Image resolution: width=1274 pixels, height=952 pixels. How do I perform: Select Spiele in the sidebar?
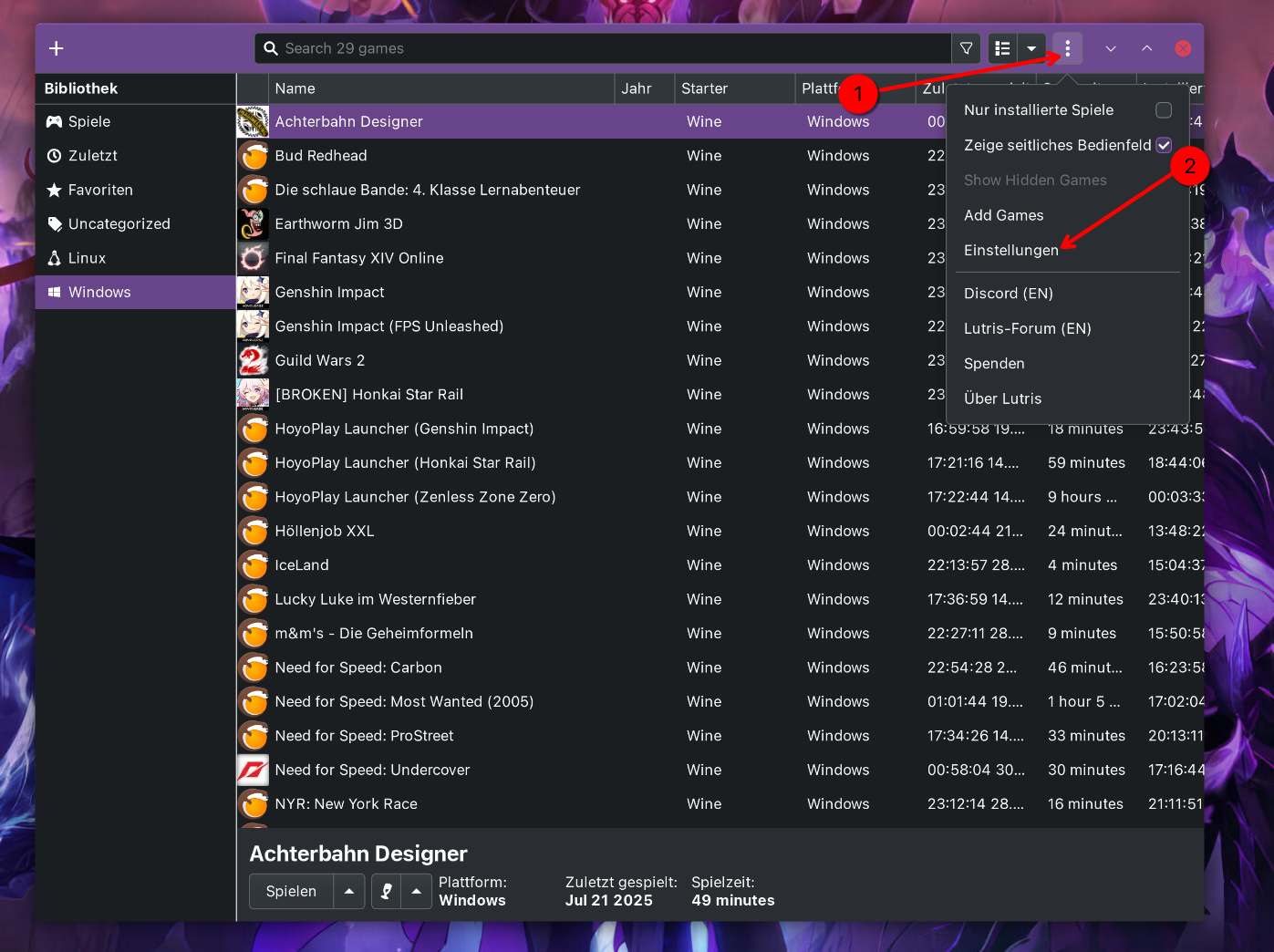(135, 121)
